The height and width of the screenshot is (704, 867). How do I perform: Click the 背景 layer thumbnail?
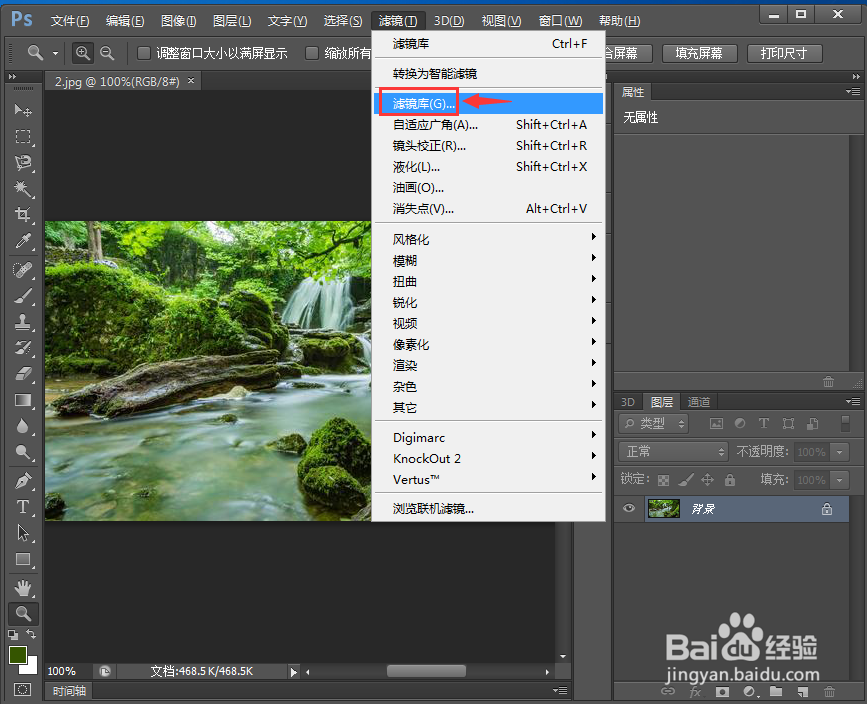click(x=664, y=508)
